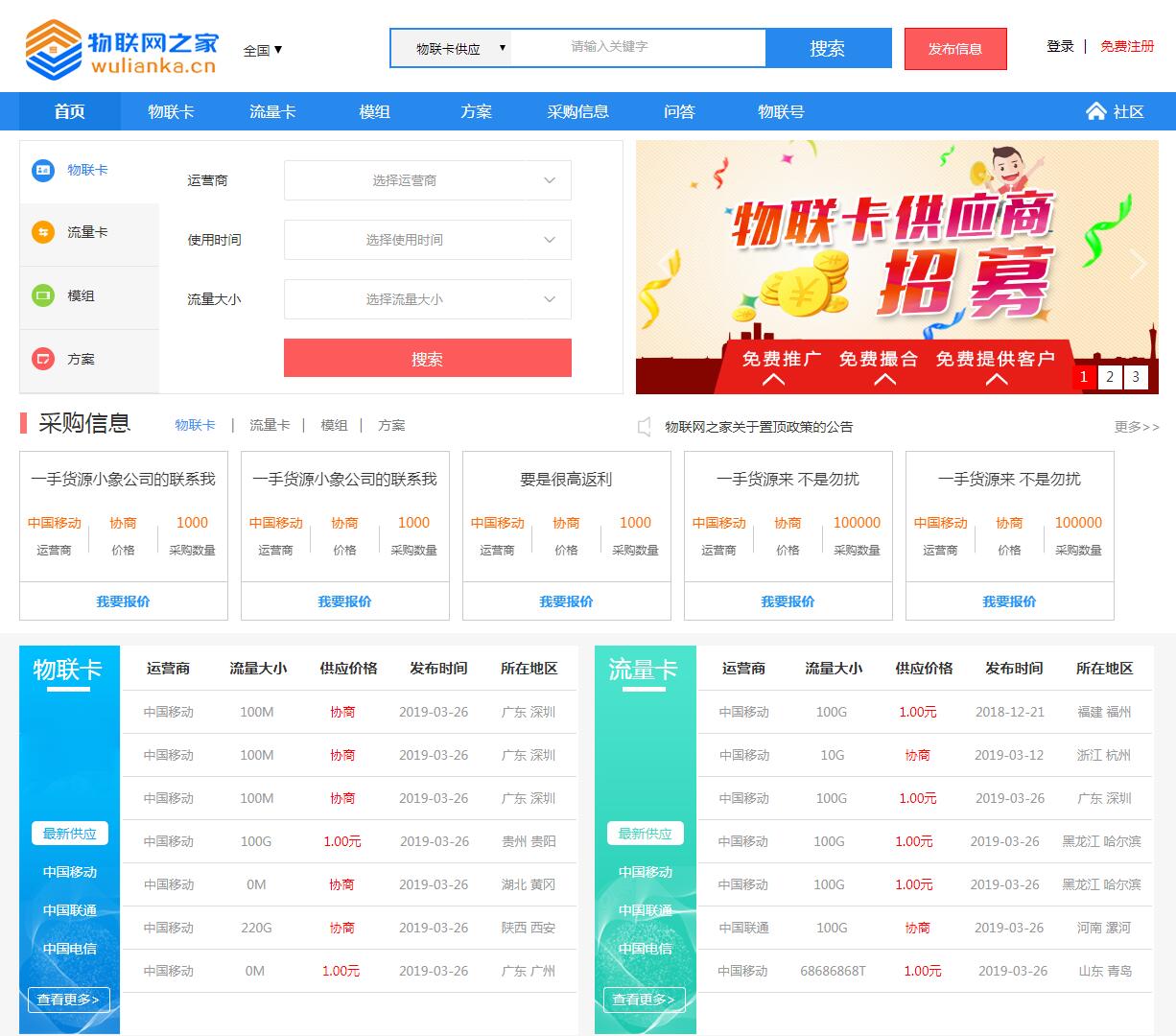Click 中国联通 in 流量卡 panel
1176x1036 pixels.
click(x=646, y=910)
